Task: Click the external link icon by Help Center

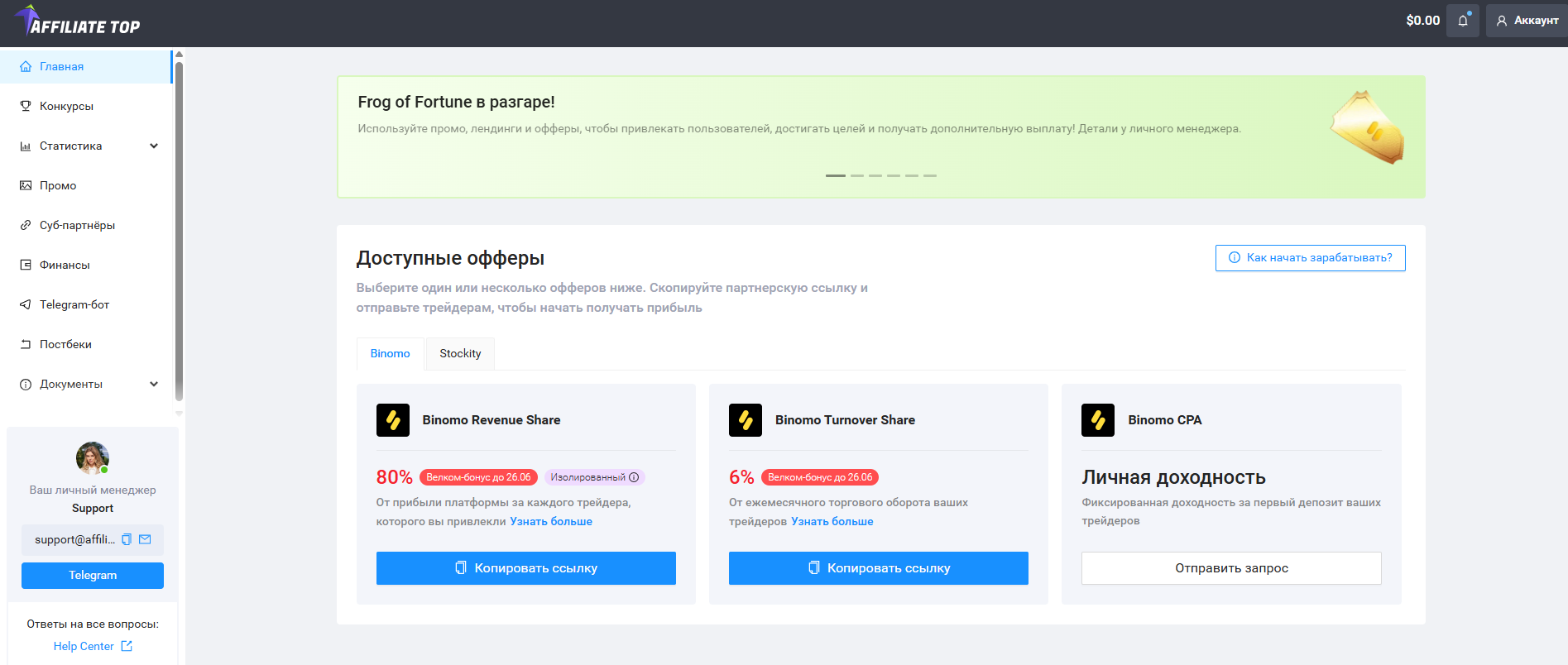Action: coord(127,646)
